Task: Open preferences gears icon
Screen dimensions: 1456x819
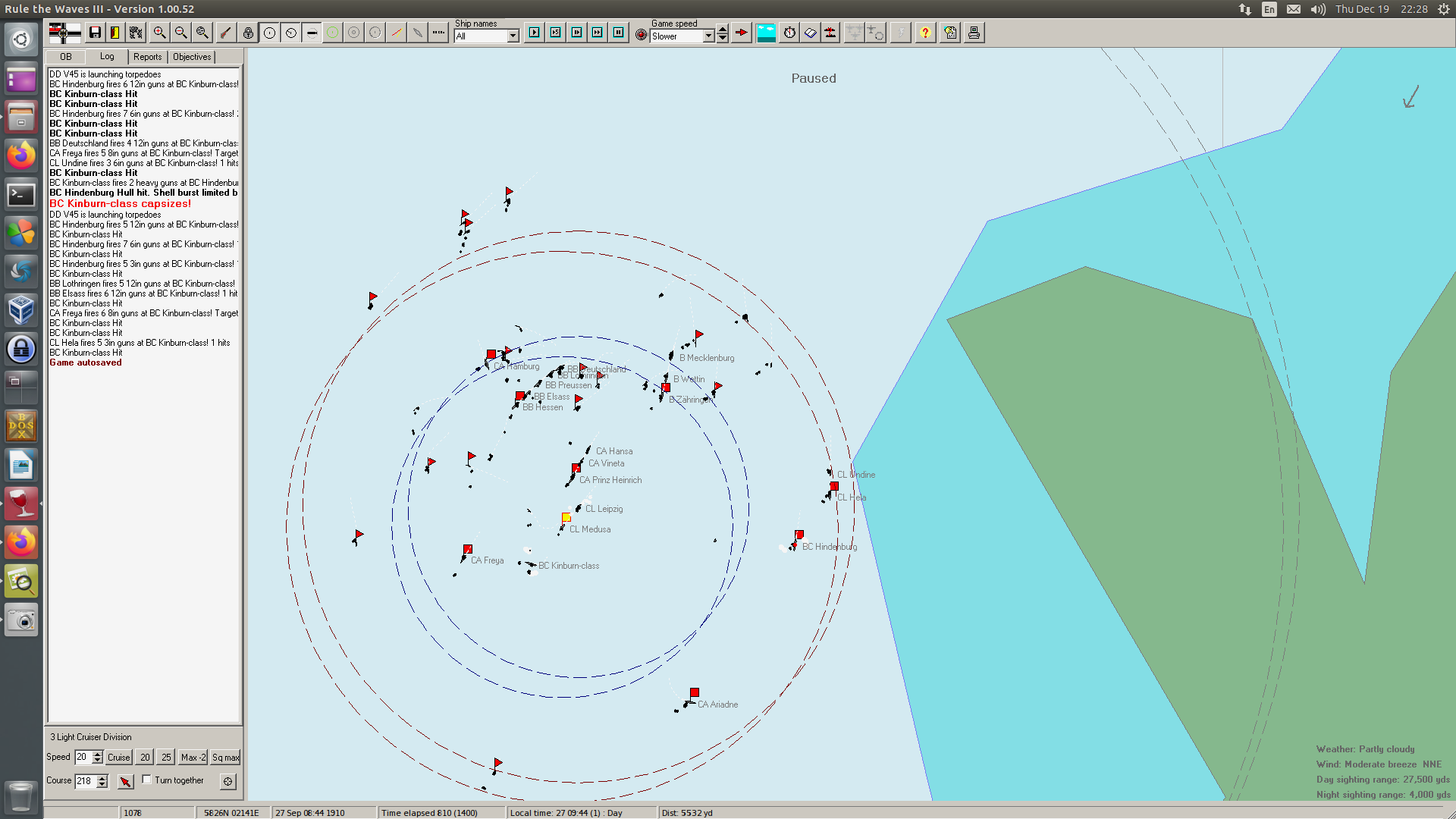Action: (136, 33)
